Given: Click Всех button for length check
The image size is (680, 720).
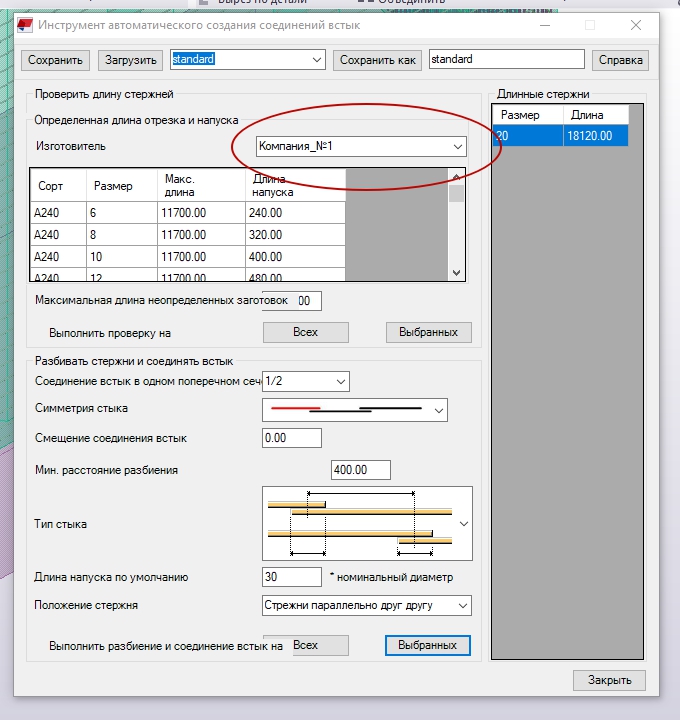Looking at the screenshot, I should 305,332.
